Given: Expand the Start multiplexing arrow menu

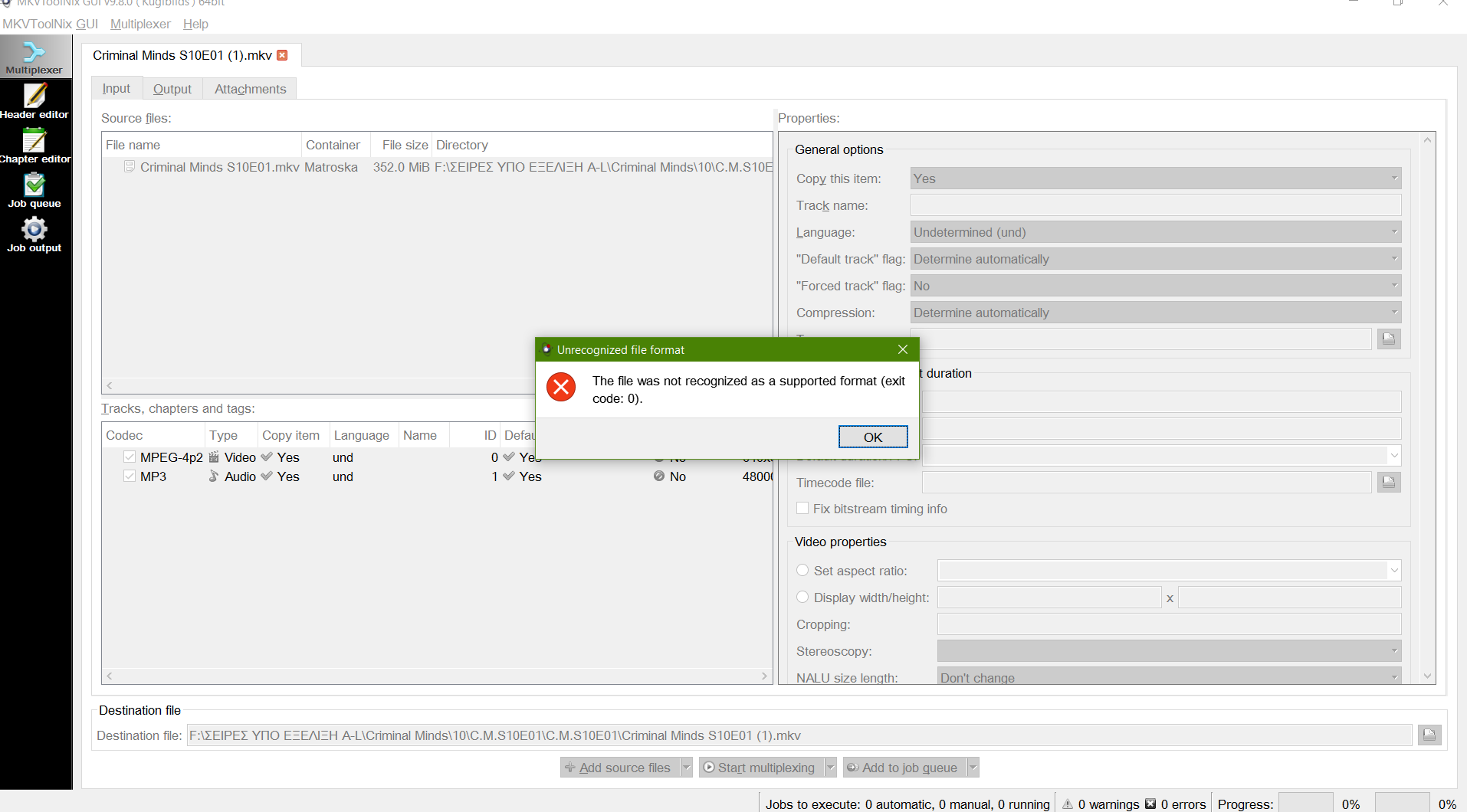Looking at the screenshot, I should tap(830, 768).
